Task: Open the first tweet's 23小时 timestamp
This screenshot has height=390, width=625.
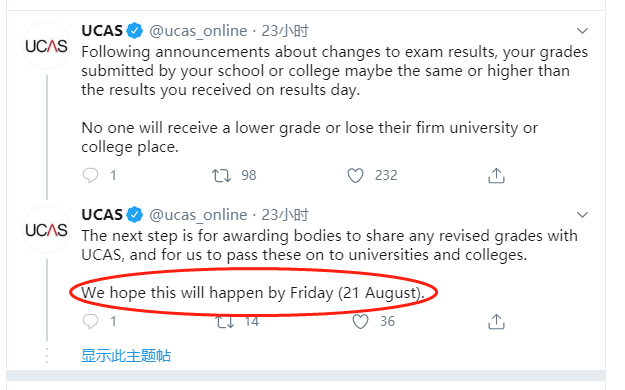Action: 285,31
